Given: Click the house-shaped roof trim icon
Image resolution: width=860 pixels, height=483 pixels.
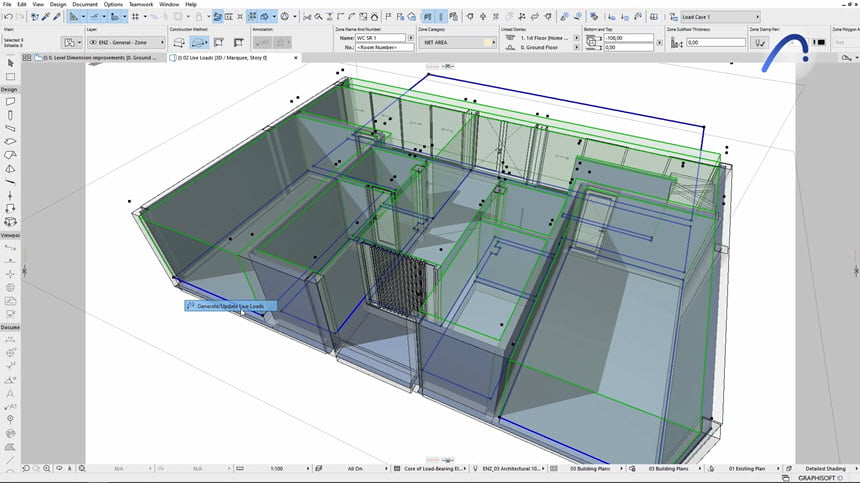Looking at the screenshot, I should pos(375,17).
